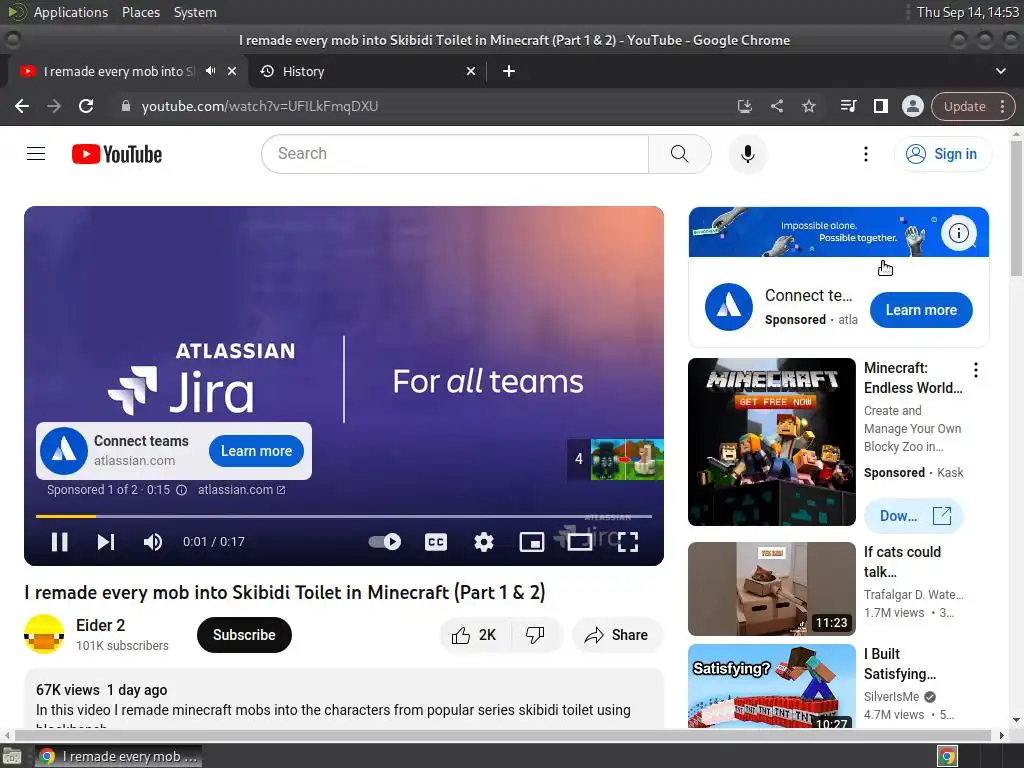The image size is (1024, 768).
Task: Open the ad info icon on banner
Action: pos(958,232)
